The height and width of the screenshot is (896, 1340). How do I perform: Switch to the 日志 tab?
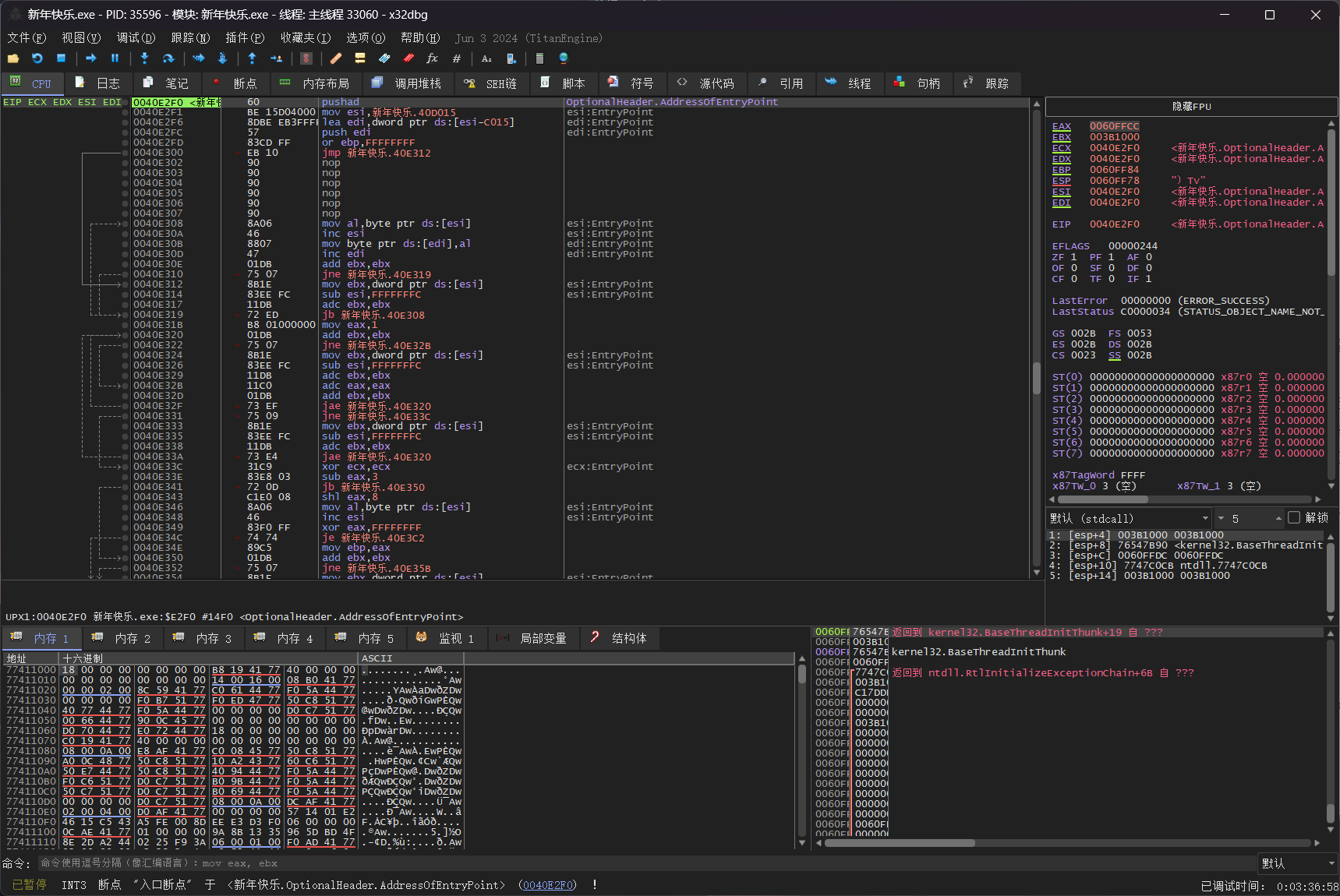point(98,83)
